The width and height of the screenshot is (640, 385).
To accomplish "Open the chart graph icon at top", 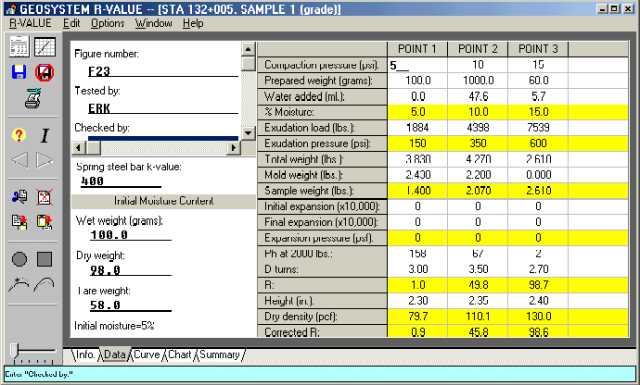I will tap(45, 47).
